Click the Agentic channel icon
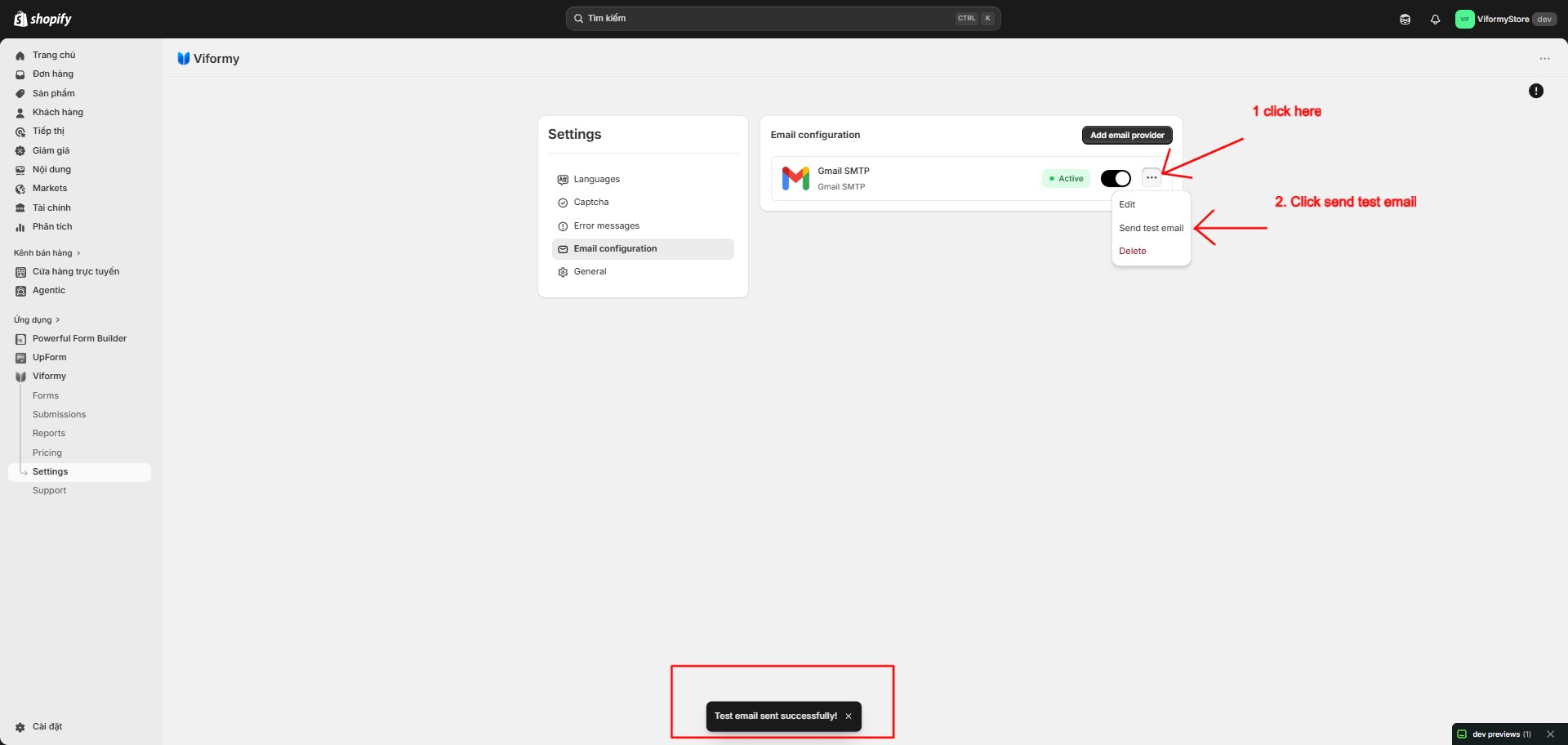 20,291
